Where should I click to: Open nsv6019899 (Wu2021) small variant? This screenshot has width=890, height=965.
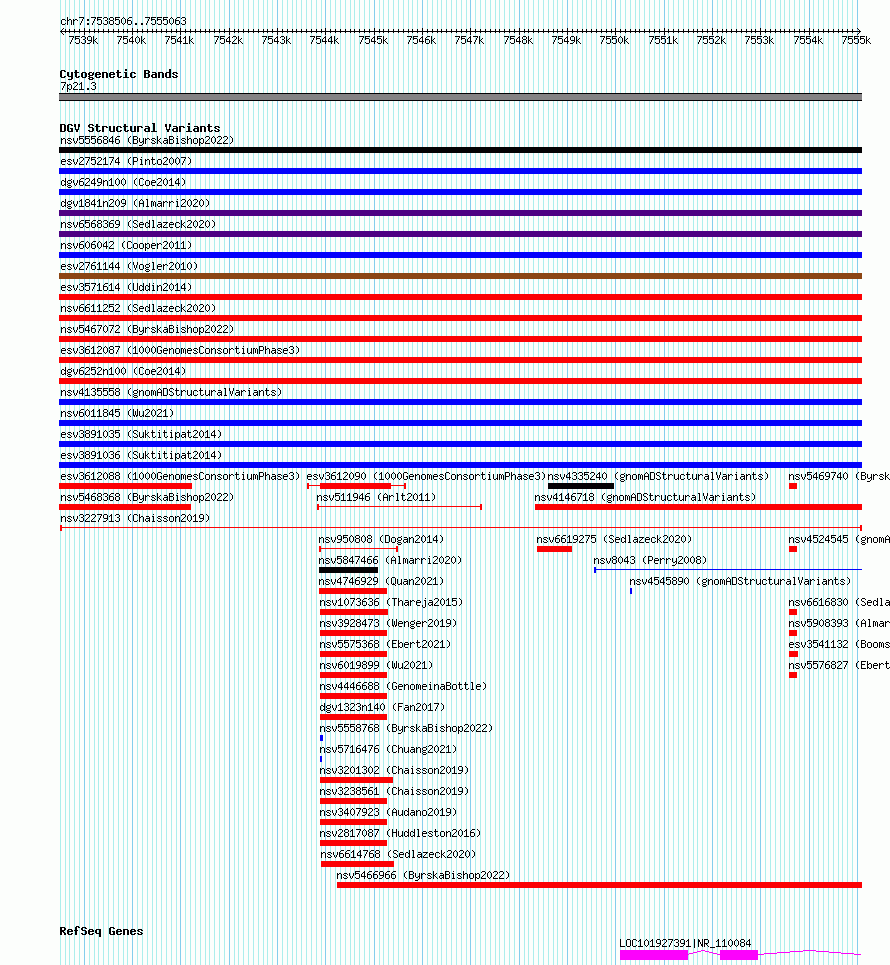coord(353,675)
